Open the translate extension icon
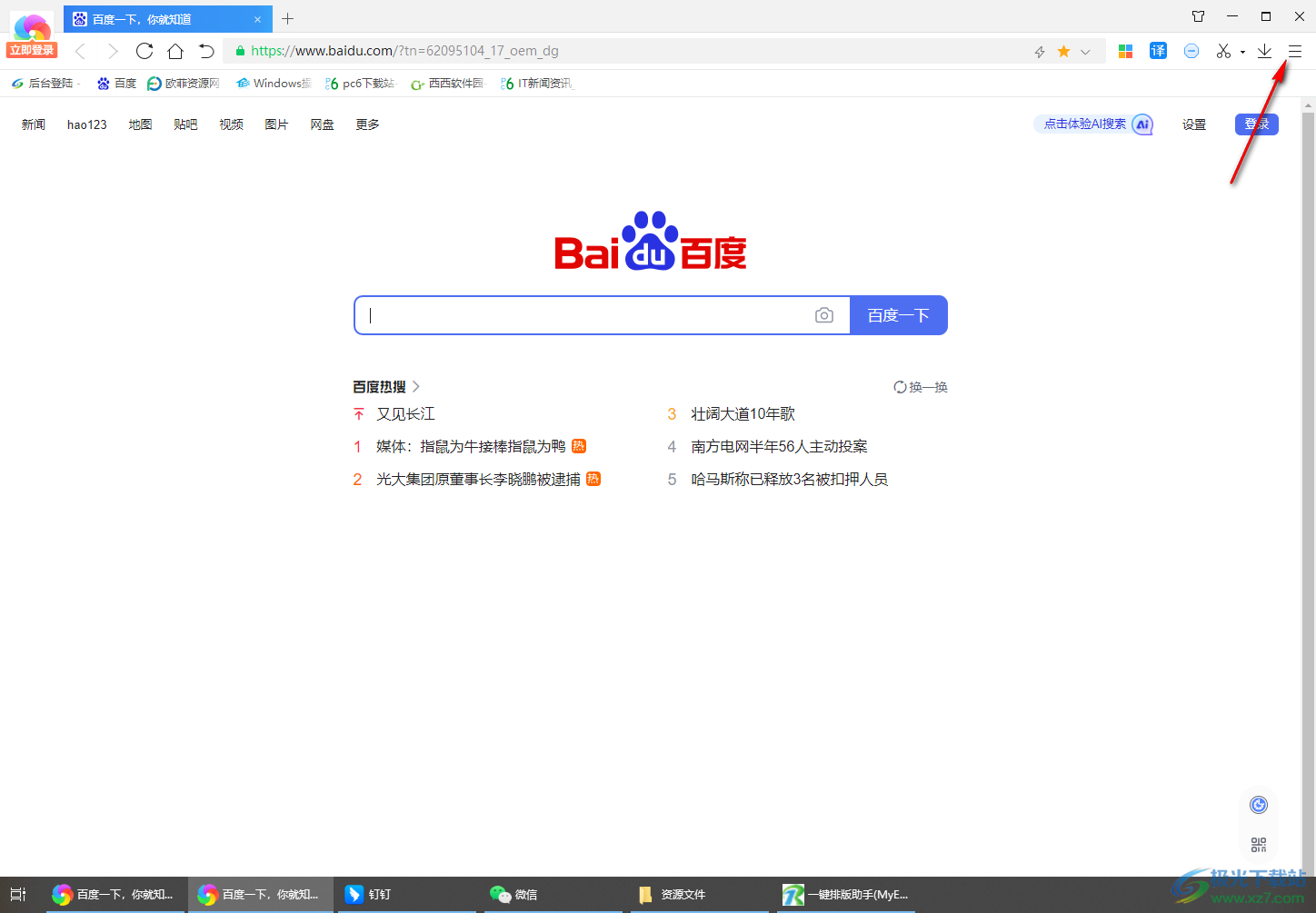 (1158, 51)
